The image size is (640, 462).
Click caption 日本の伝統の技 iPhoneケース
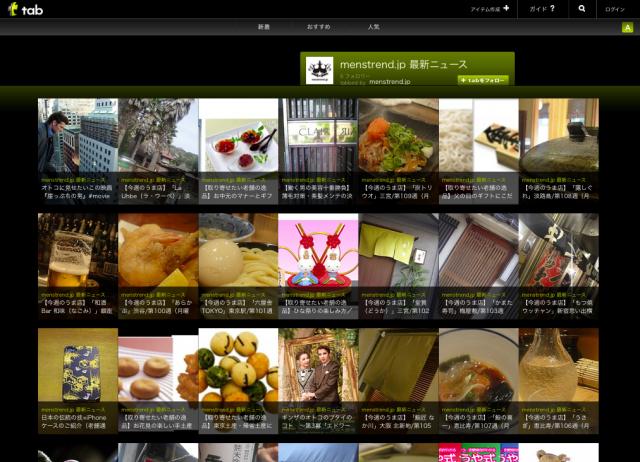[73, 422]
